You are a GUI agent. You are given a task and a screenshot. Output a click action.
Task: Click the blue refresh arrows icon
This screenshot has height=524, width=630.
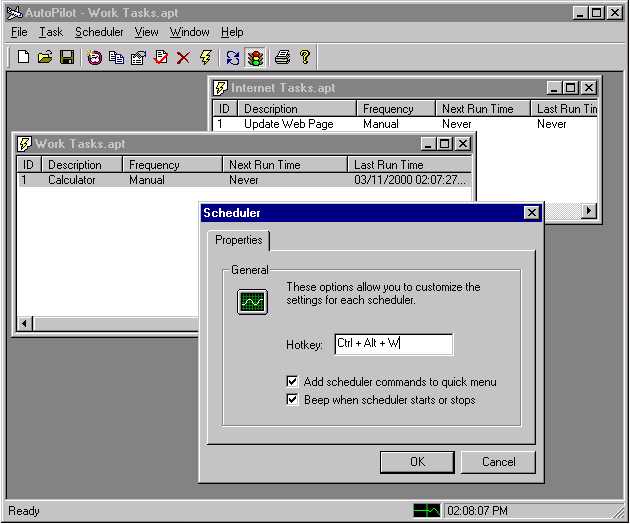click(x=233, y=58)
